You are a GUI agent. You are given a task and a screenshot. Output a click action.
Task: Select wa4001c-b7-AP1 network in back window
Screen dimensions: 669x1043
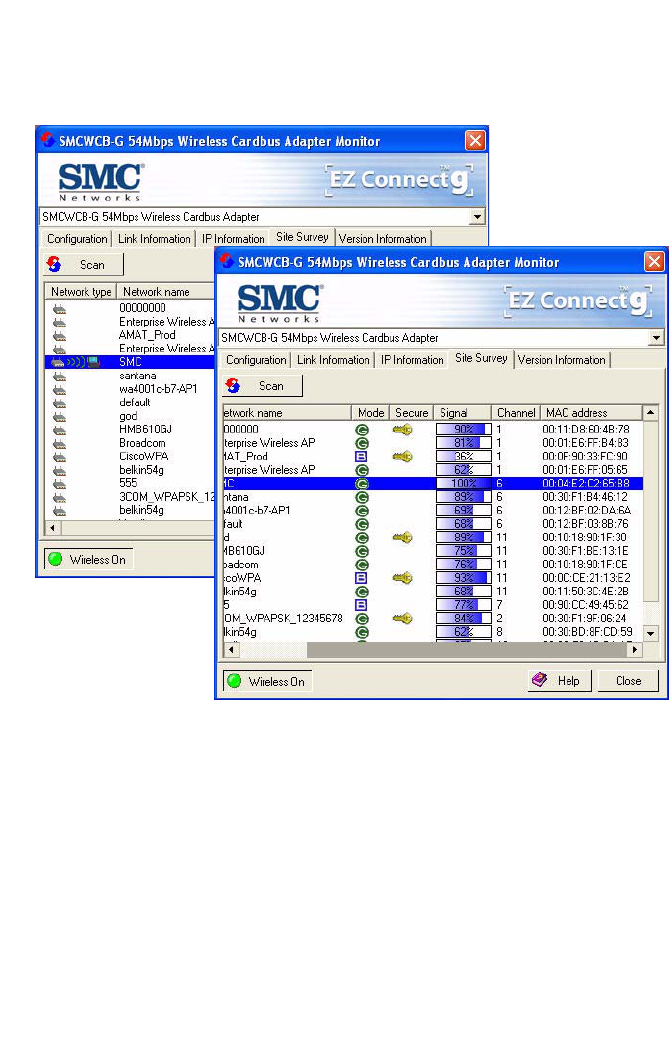coord(158,388)
